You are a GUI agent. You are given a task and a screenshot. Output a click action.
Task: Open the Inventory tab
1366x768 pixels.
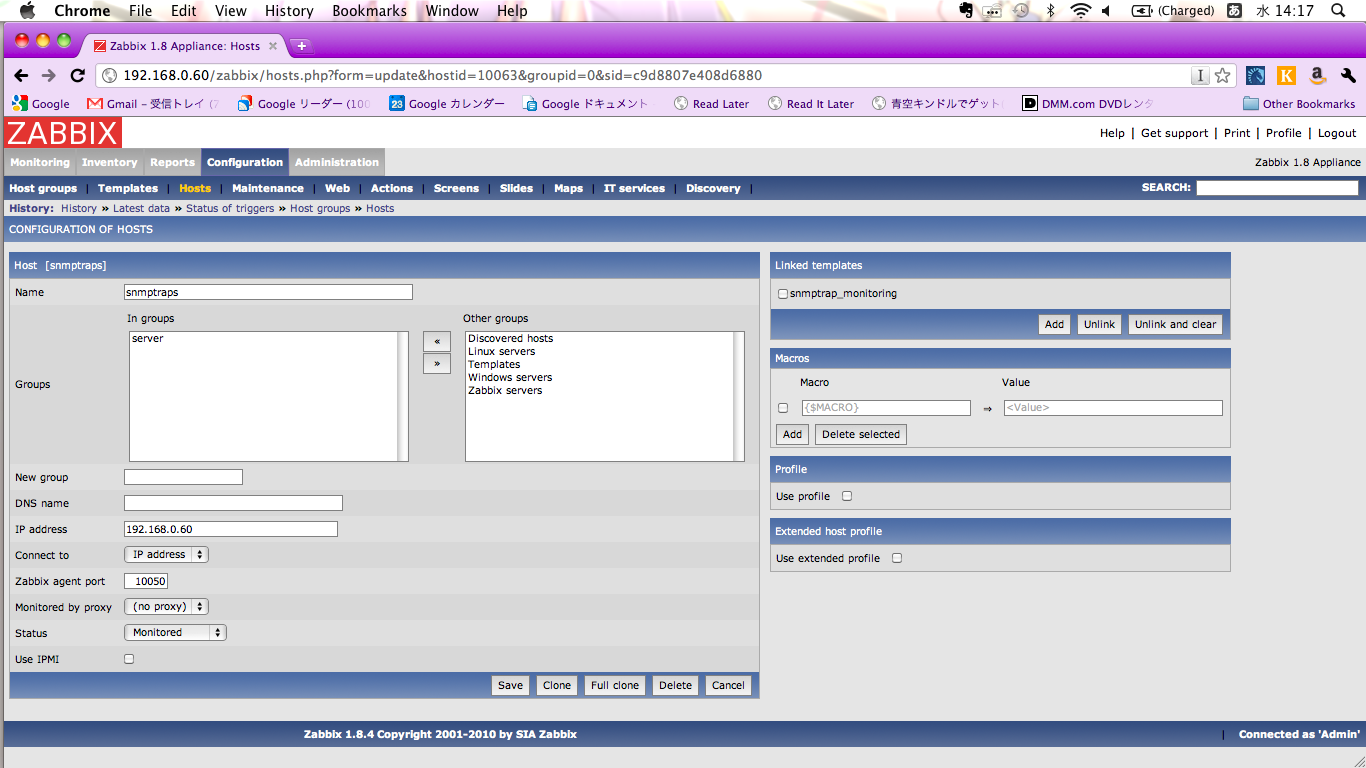pyautogui.click(x=110, y=162)
